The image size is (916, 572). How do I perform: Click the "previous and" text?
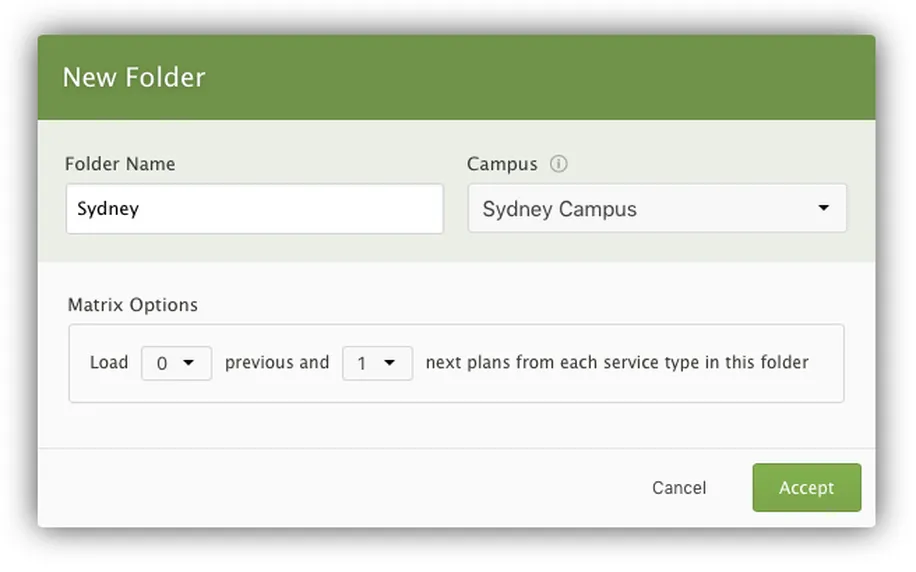(277, 363)
